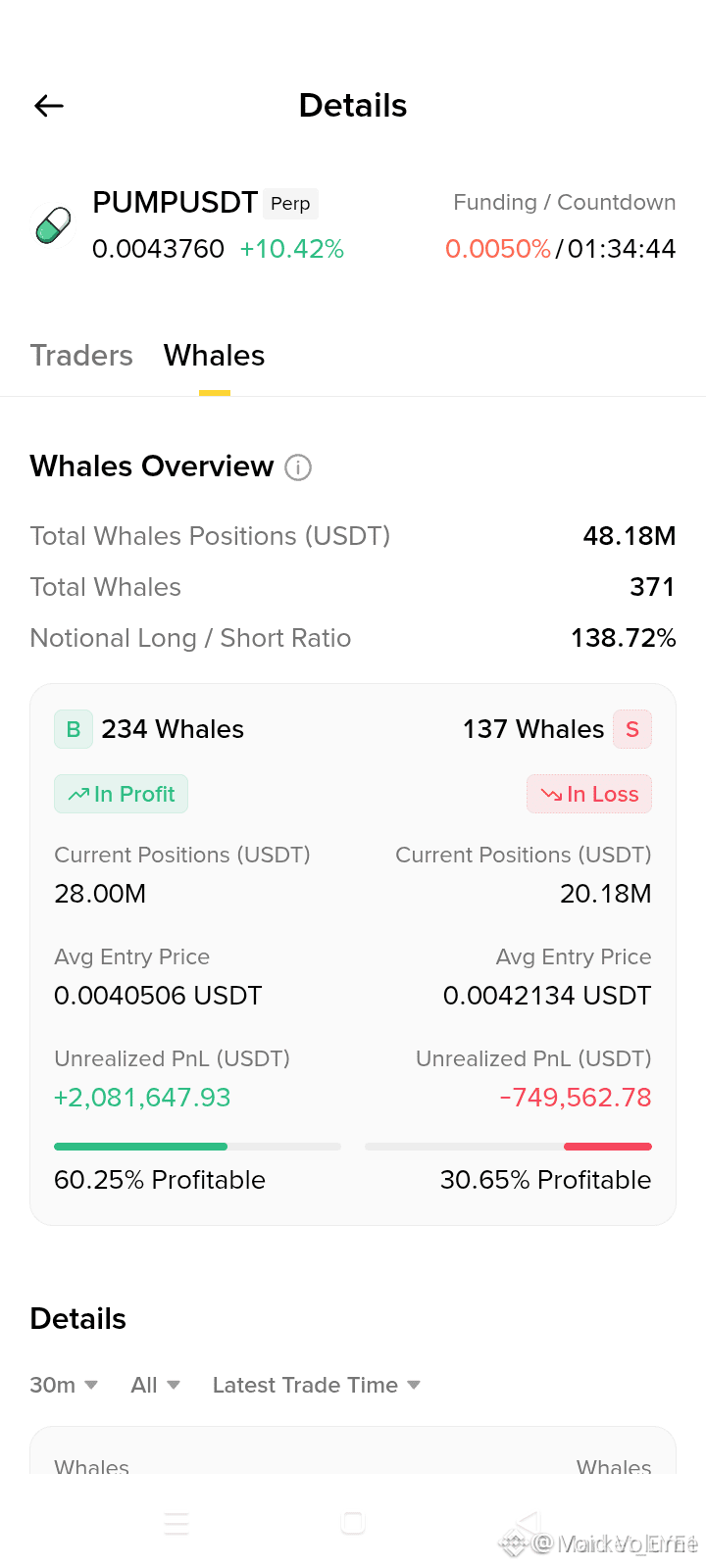
Task: Tap the funding rate 0.0050% value
Action: point(497,249)
